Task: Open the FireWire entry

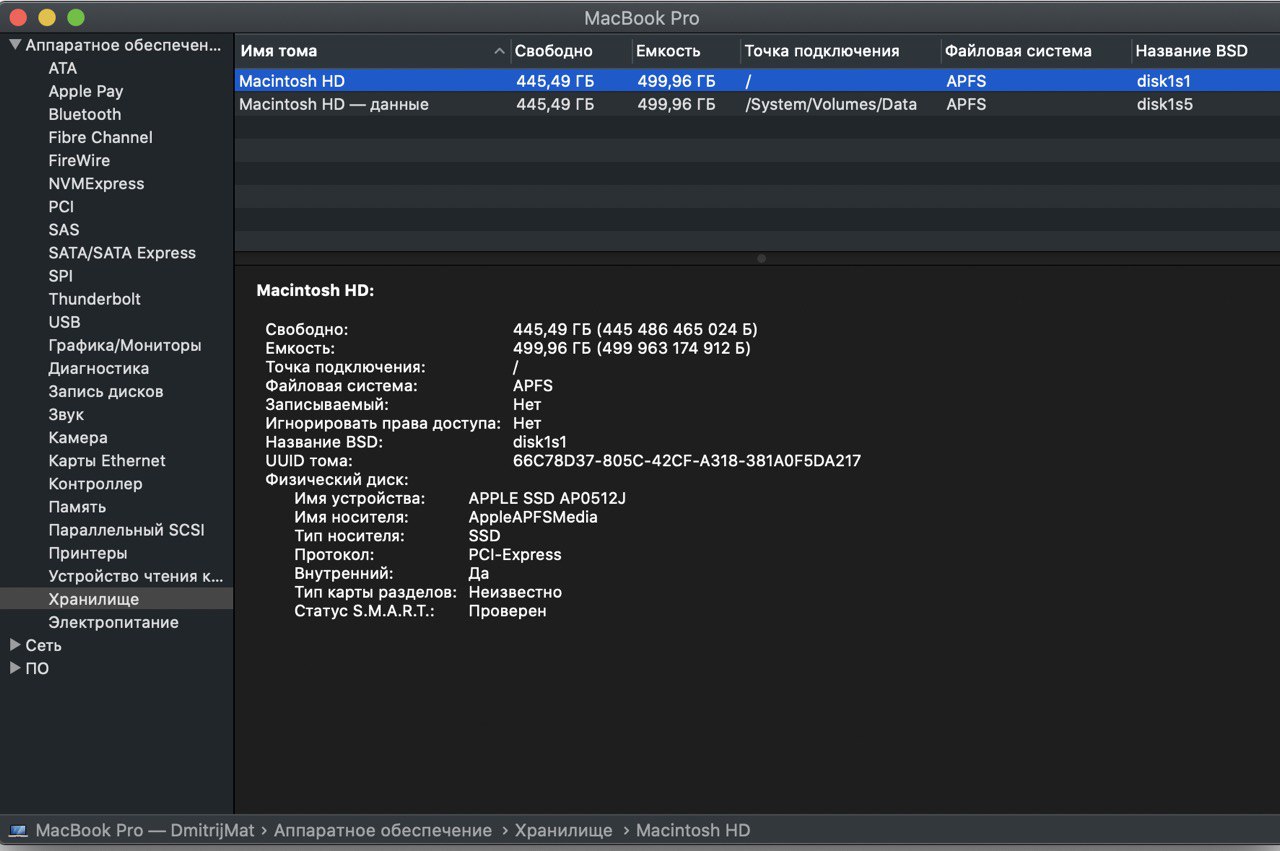Action: coord(79,160)
